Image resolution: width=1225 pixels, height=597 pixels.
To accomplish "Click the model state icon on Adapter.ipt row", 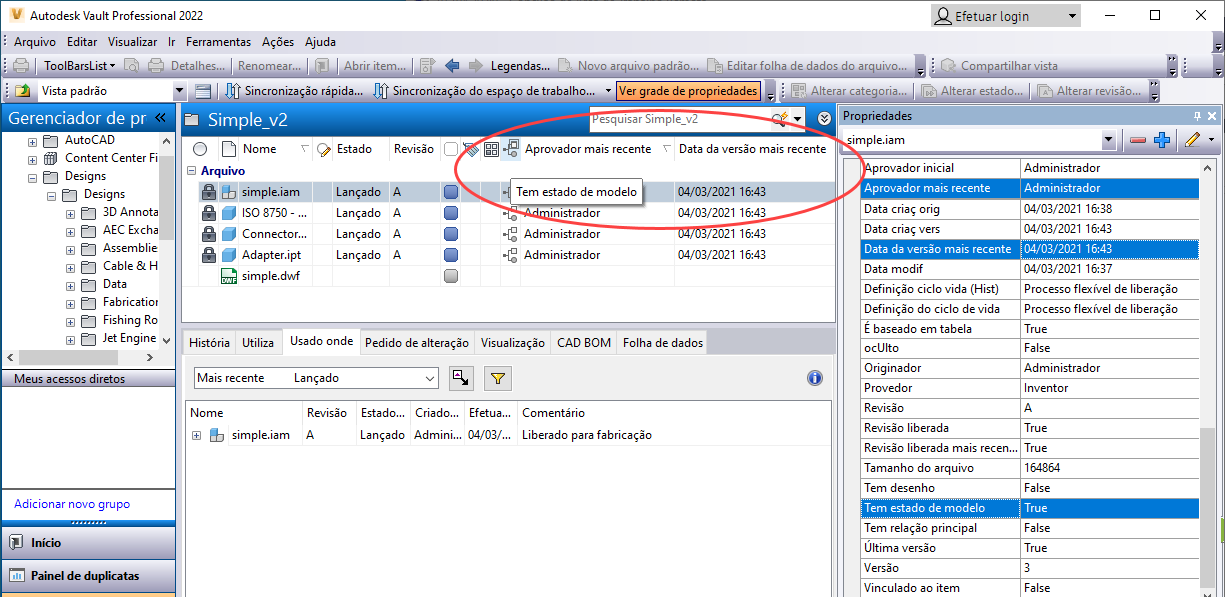I will 510,255.
